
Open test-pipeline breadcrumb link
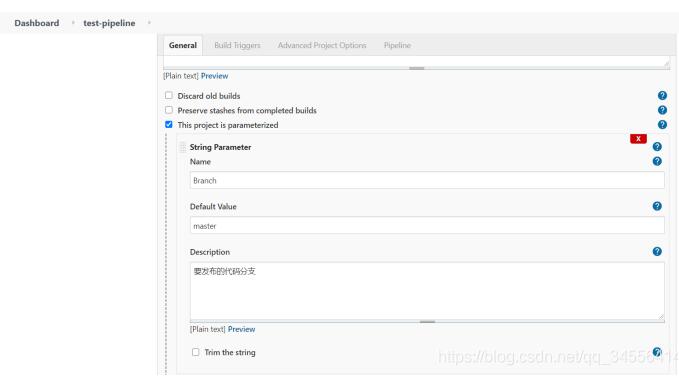coord(109,23)
